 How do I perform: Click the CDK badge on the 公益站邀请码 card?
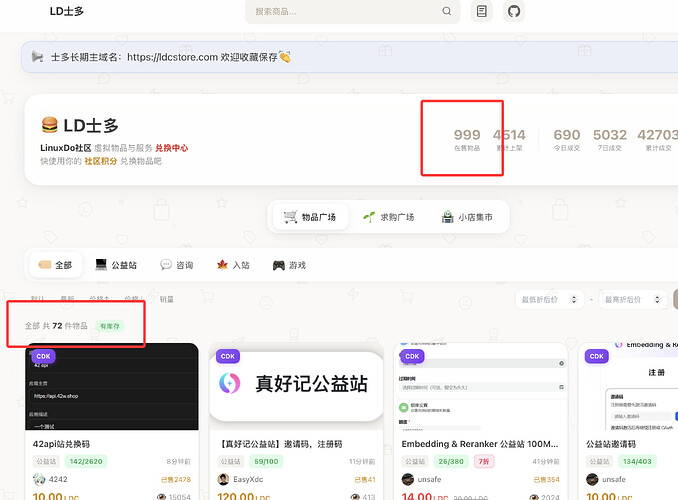[597, 356]
